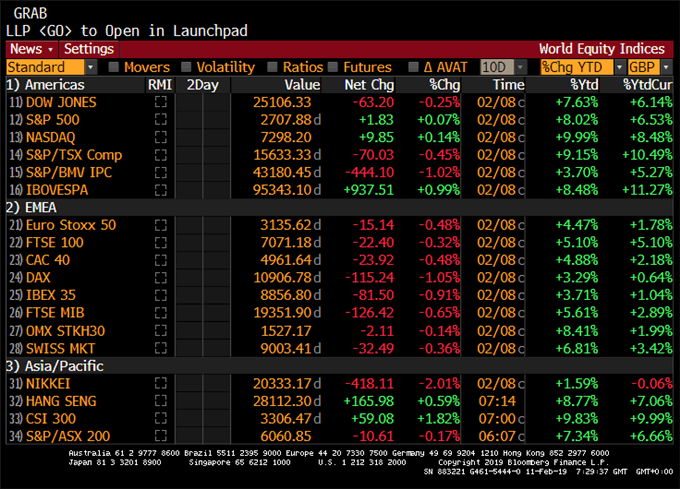This screenshot has height=489, width=680.
Task: Sort by the Net Chg column header
Action: pyautogui.click(x=369, y=85)
